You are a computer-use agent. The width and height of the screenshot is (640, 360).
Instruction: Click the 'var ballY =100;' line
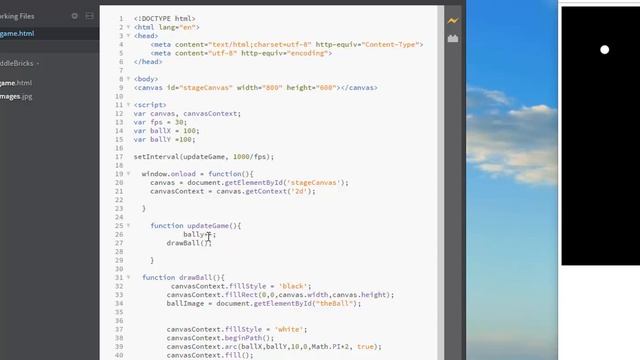click(x=164, y=140)
